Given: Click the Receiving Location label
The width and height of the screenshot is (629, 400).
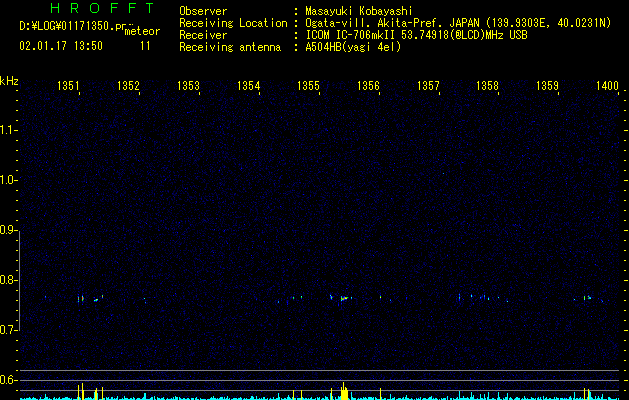Looking at the screenshot, I should point(233,23).
